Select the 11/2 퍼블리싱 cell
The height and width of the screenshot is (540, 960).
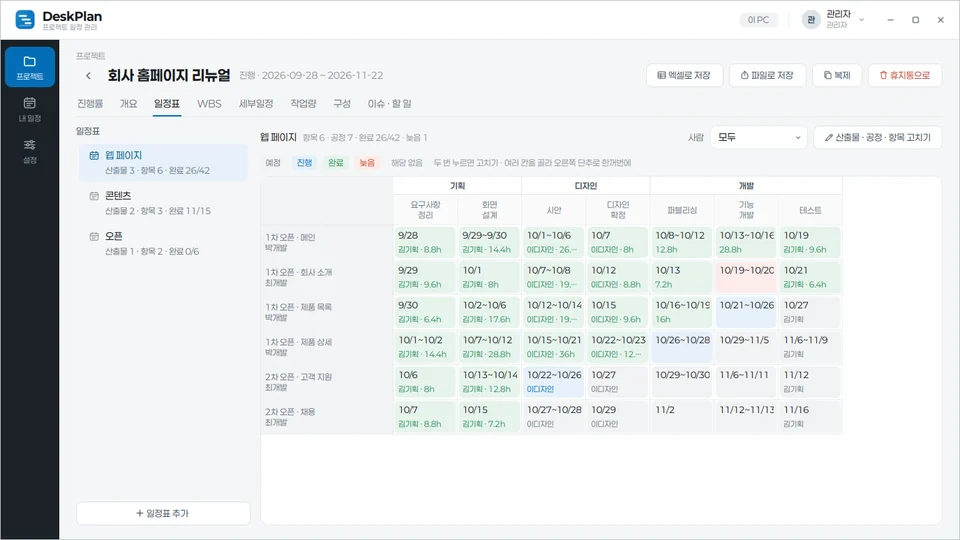coord(682,417)
